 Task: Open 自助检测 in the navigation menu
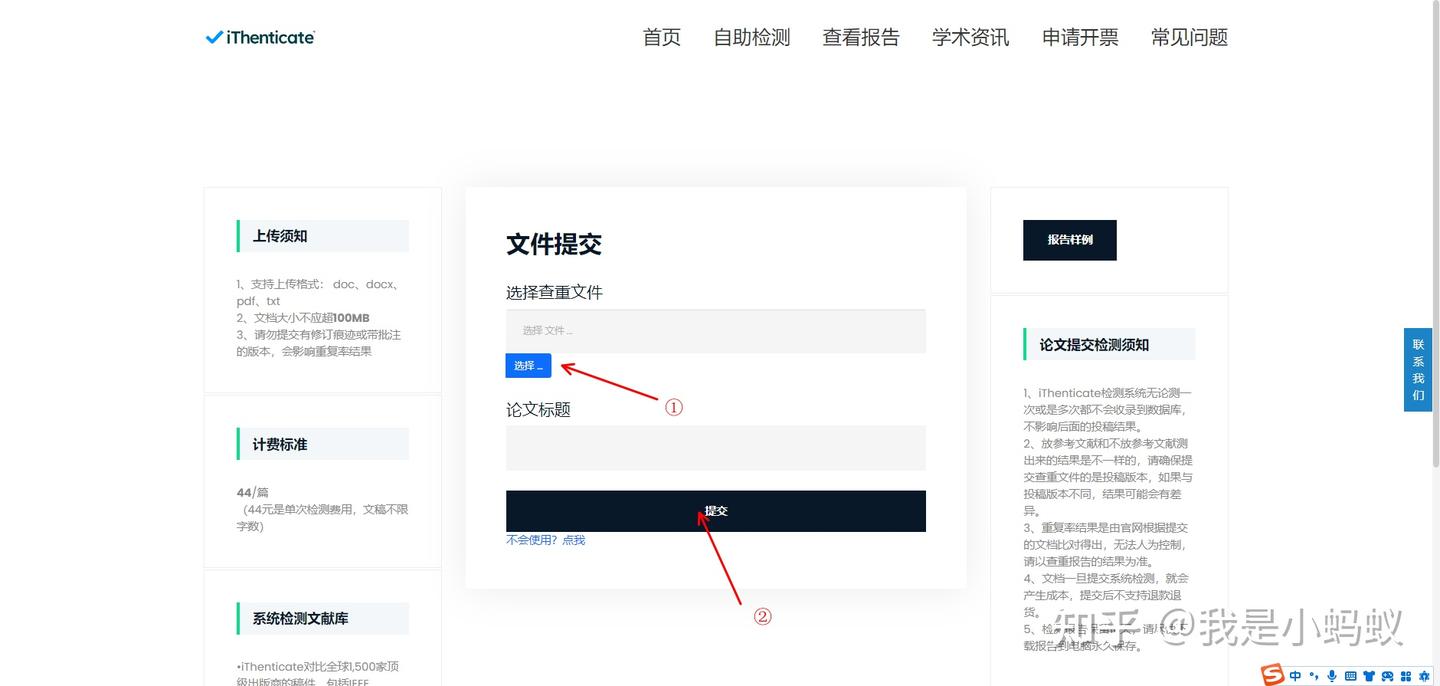[x=752, y=37]
